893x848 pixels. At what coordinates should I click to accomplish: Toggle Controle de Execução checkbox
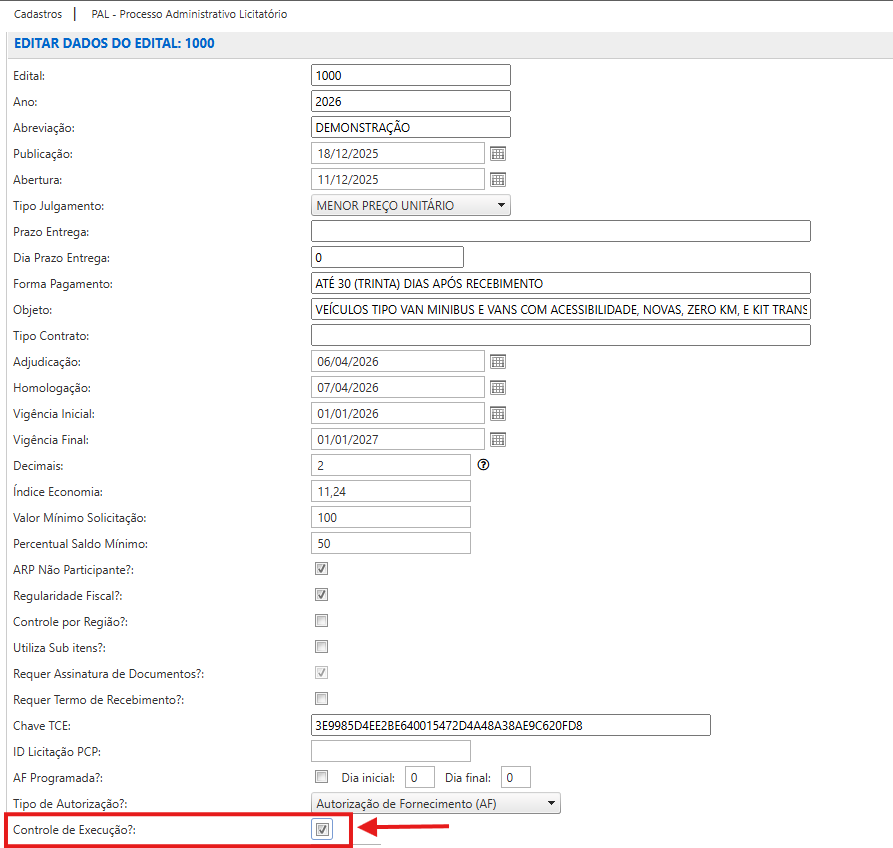(x=322, y=829)
